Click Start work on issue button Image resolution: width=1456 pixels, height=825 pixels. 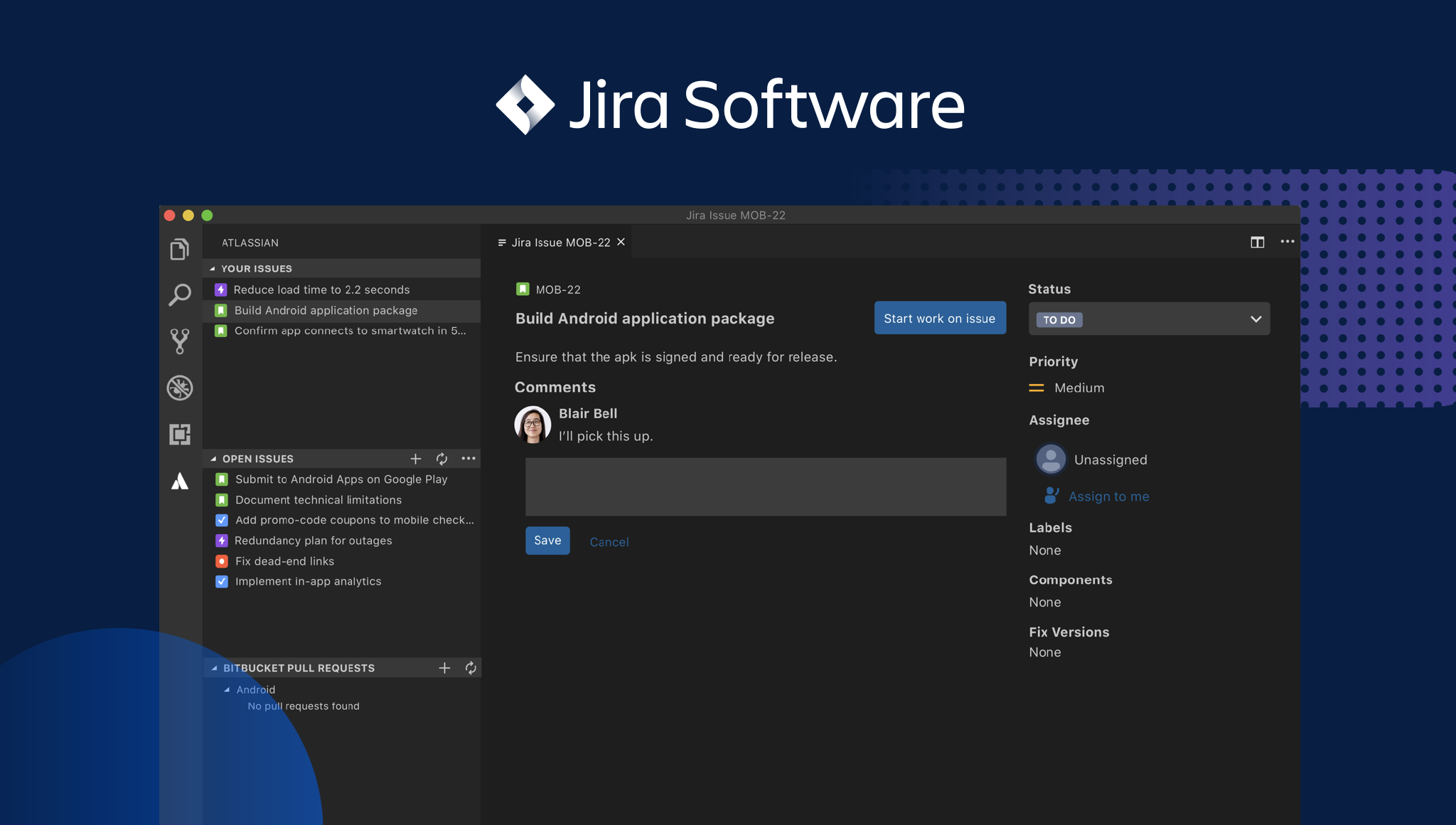click(940, 318)
